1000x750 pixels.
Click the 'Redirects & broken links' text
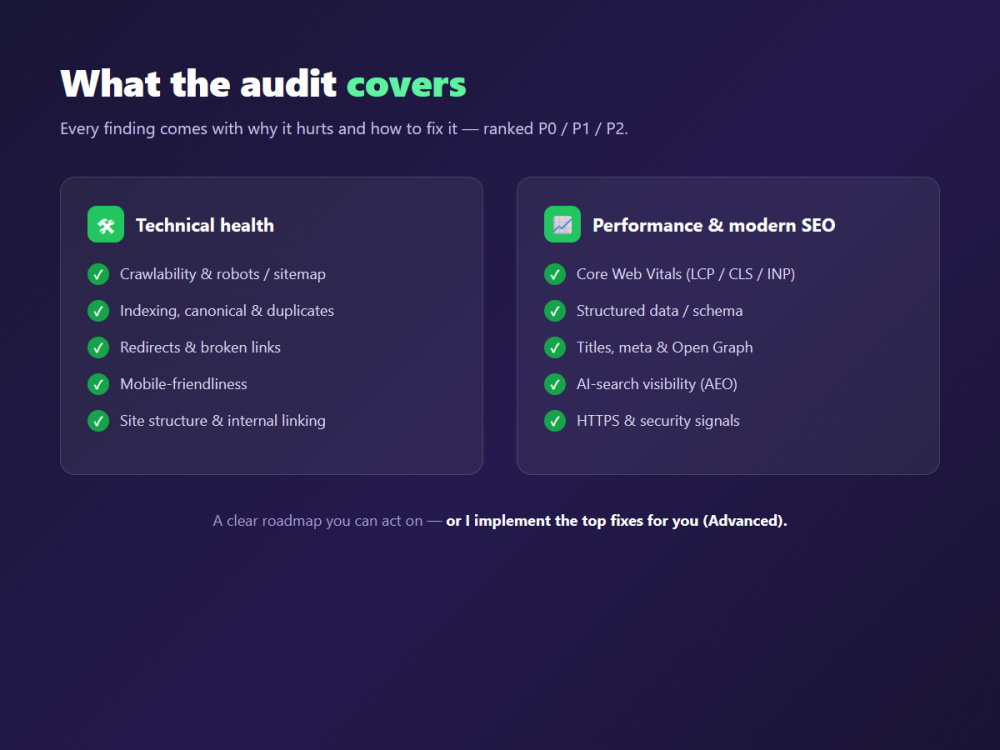(200, 348)
